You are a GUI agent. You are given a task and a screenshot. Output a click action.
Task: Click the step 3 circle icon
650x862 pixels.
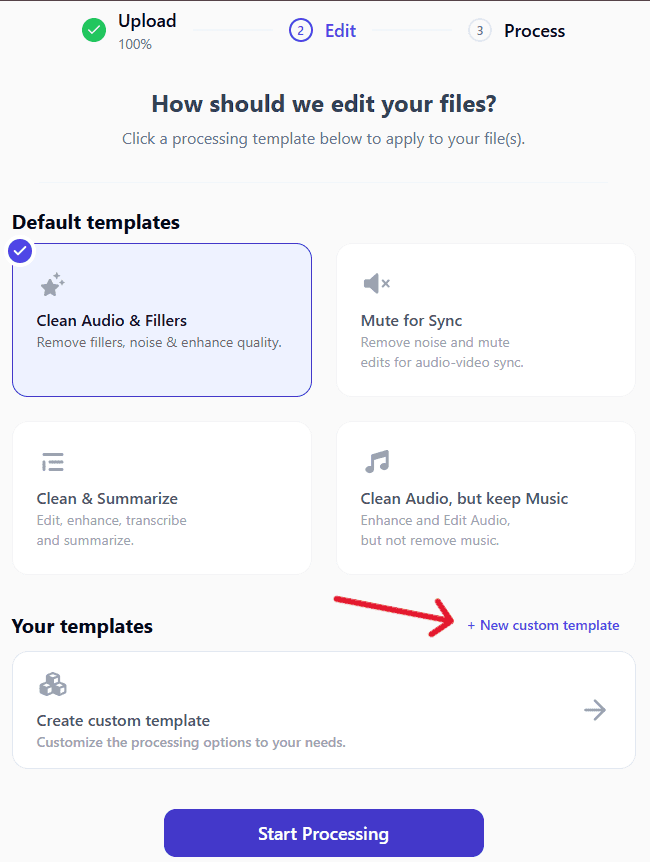[x=480, y=31]
